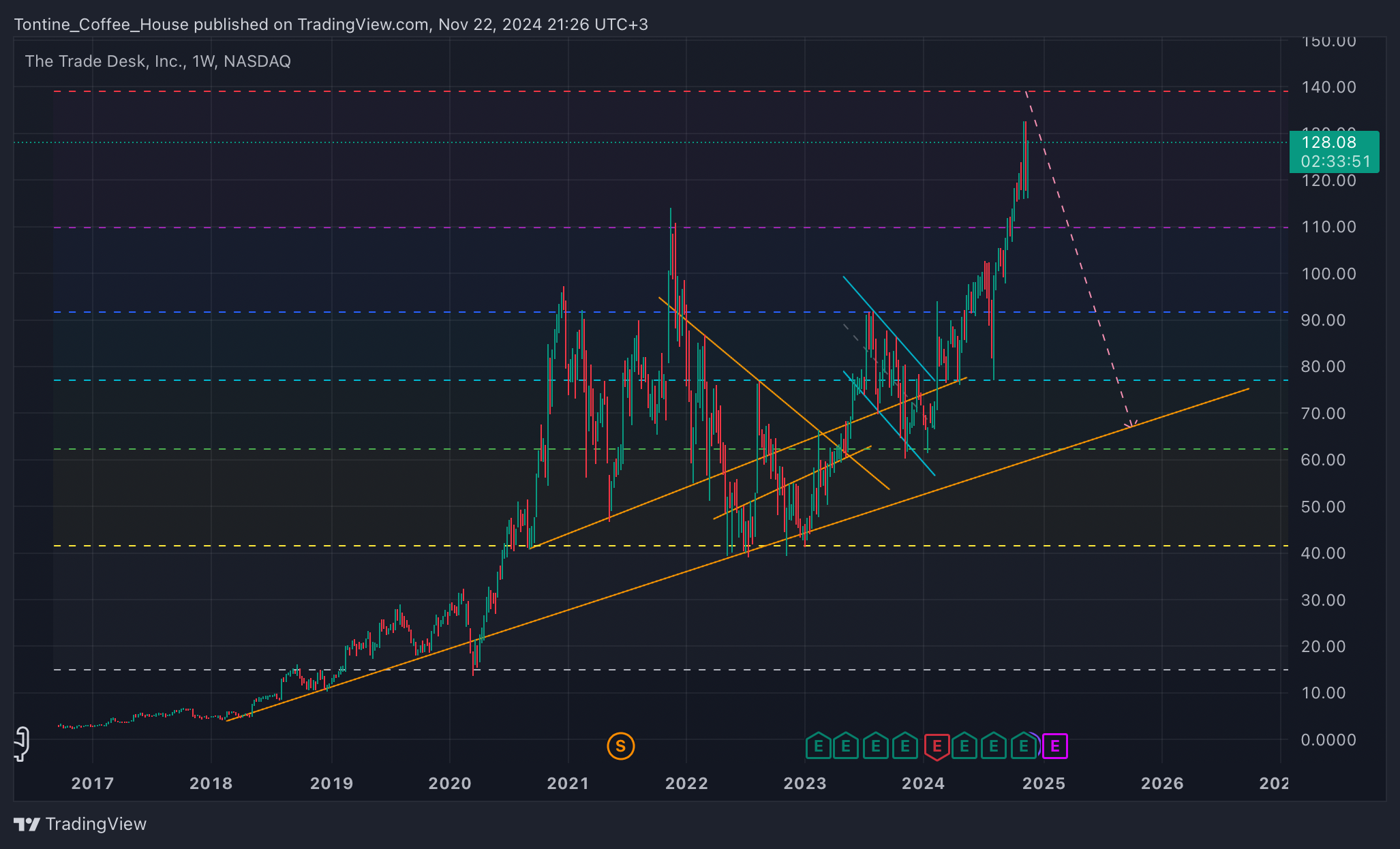Click the 2017 label on time axis
The height and width of the screenshot is (849, 1400).
click(93, 784)
